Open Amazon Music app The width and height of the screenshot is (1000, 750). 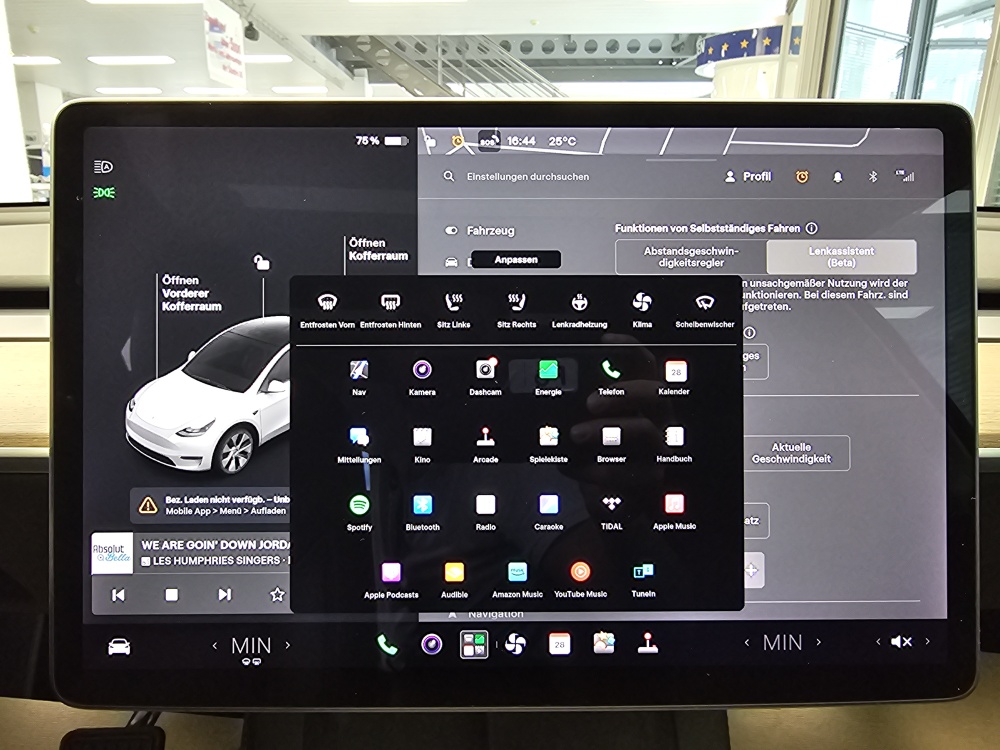517,580
